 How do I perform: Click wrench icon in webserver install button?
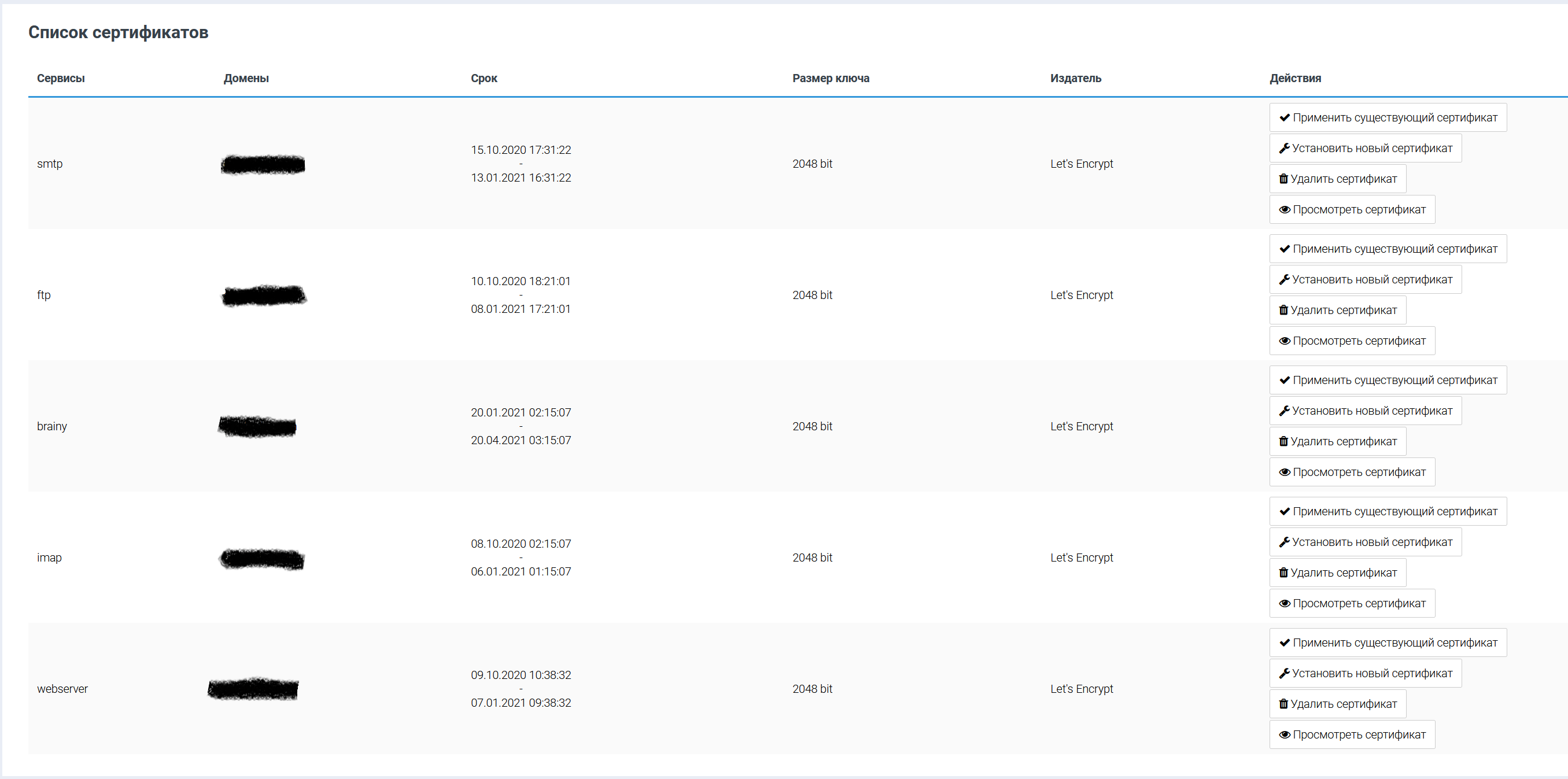1285,673
